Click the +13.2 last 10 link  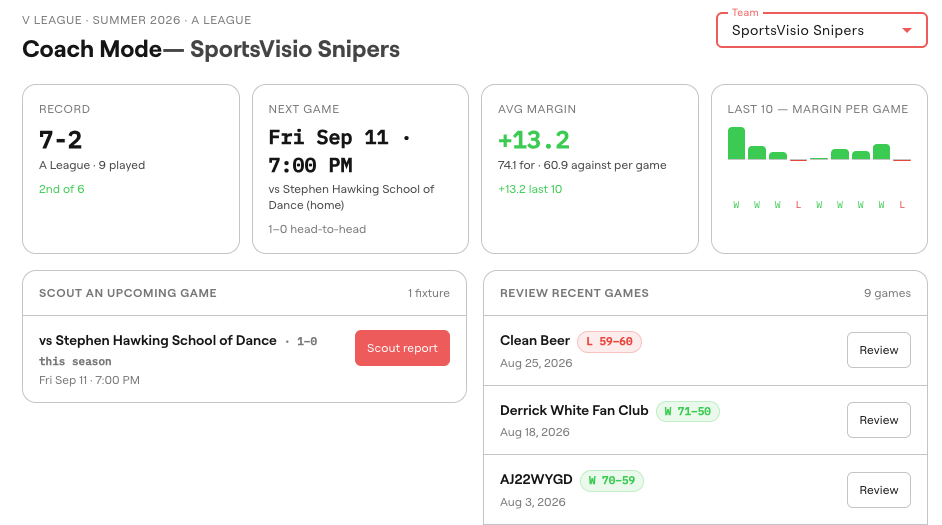[530, 189]
